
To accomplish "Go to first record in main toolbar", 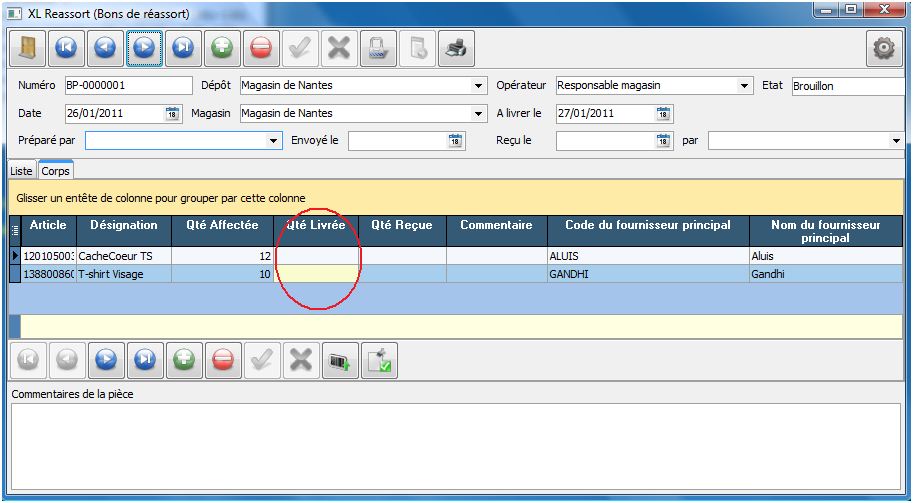I will click(x=67, y=48).
